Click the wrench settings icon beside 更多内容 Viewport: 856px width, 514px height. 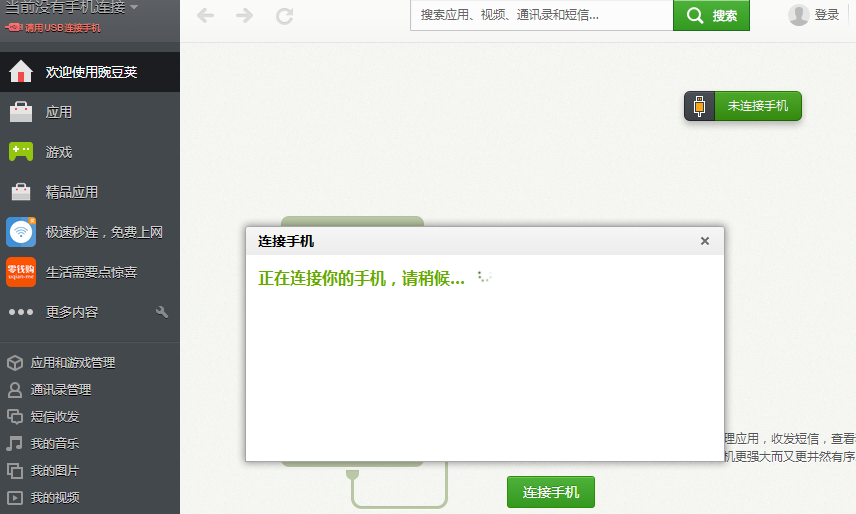click(x=162, y=312)
